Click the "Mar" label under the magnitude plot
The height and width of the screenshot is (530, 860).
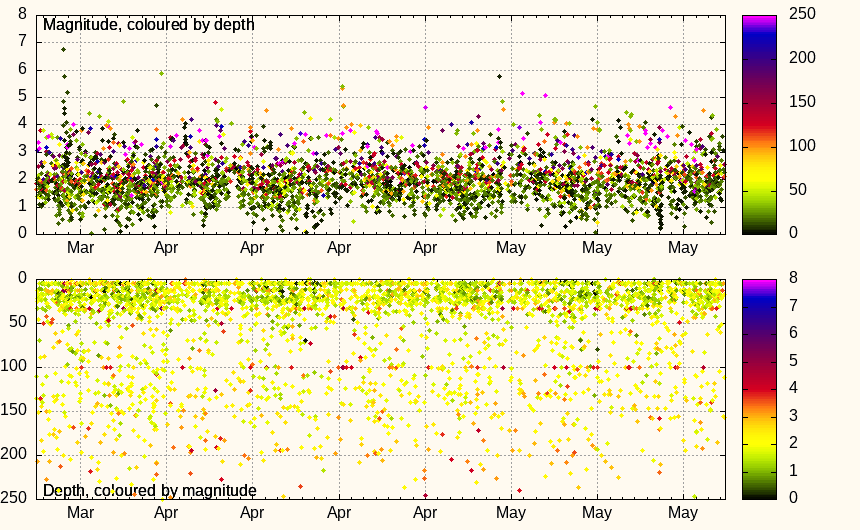pos(81,248)
